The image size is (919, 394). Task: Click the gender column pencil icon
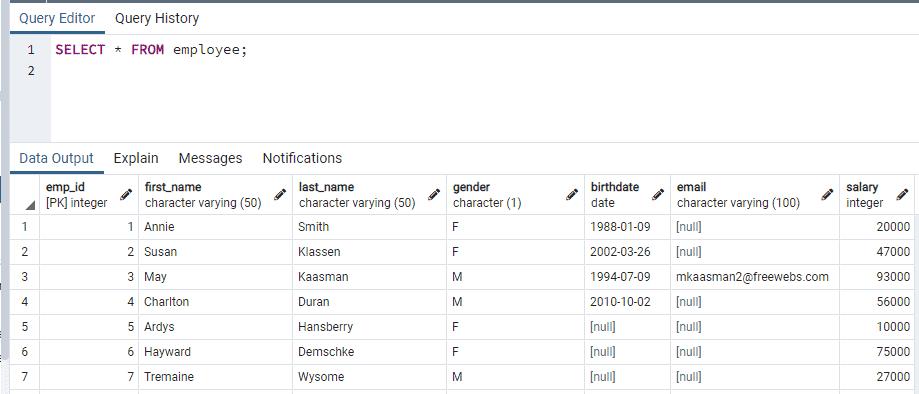coord(572,195)
